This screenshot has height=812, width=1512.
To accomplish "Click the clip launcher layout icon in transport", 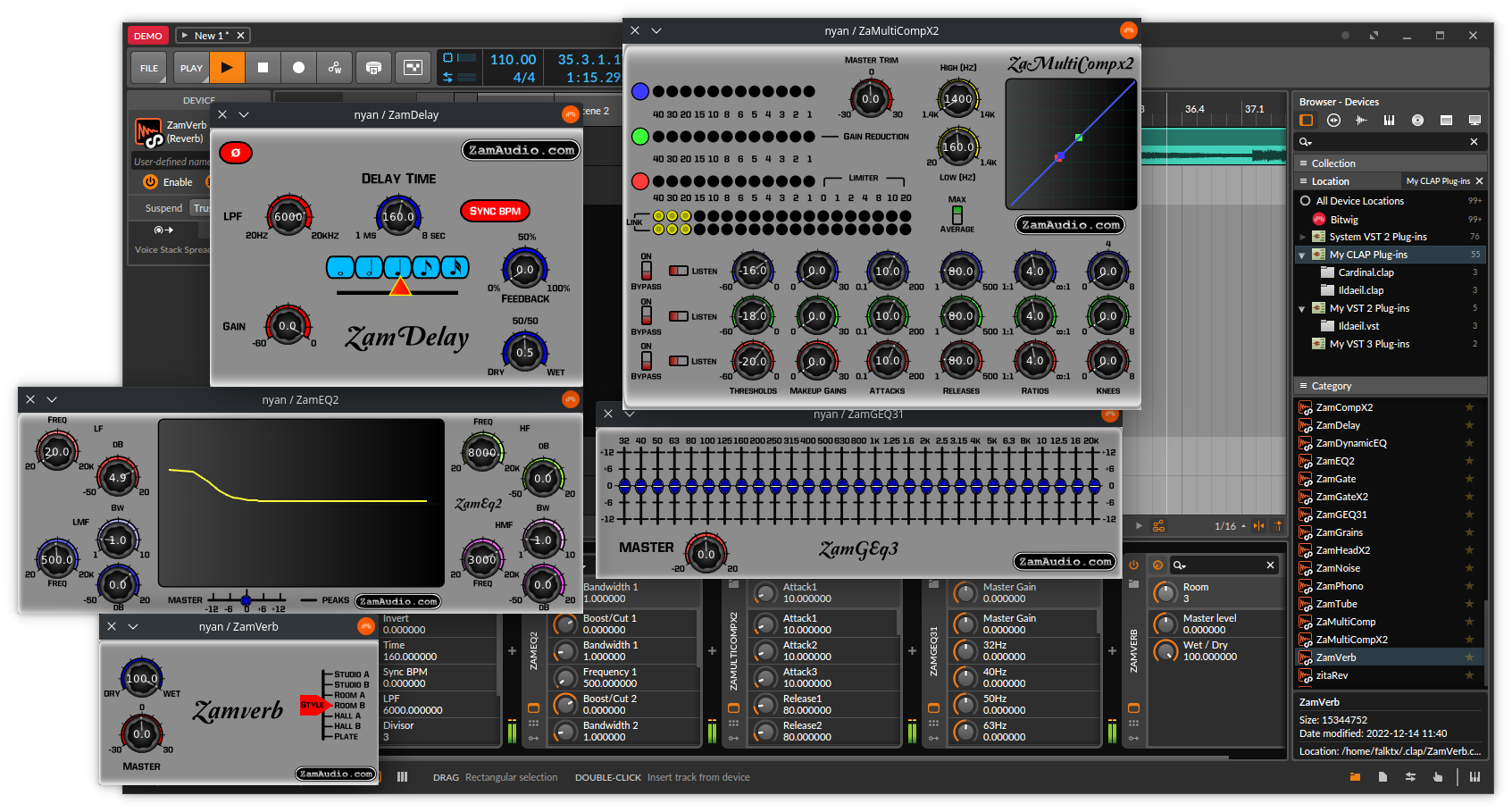I will 413,68.
